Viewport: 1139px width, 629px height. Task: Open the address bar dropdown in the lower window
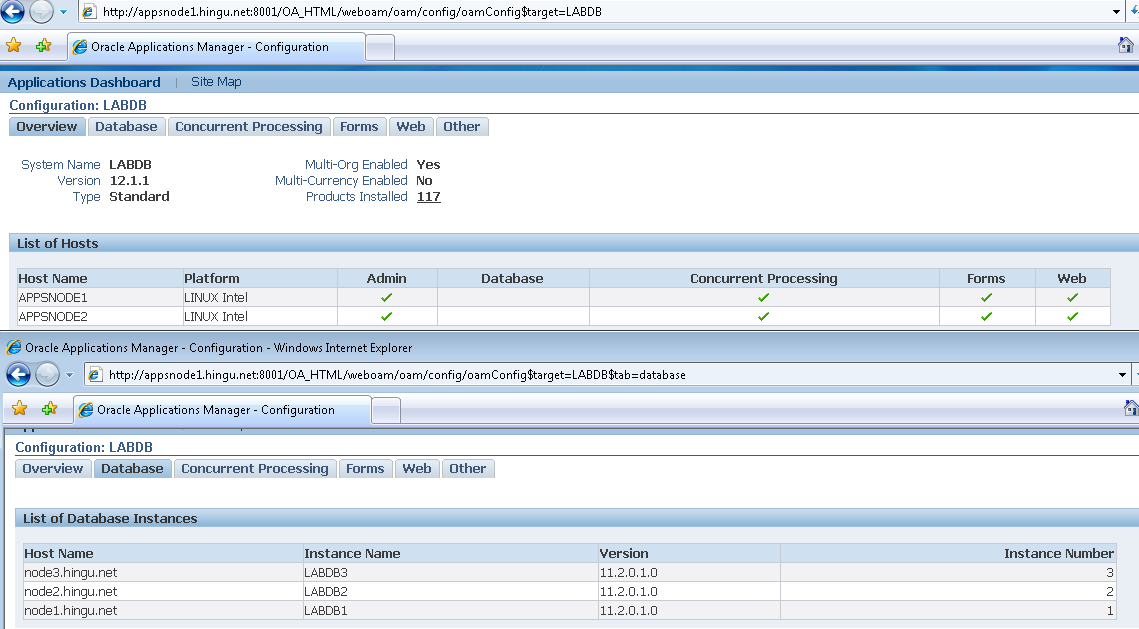click(x=1123, y=375)
